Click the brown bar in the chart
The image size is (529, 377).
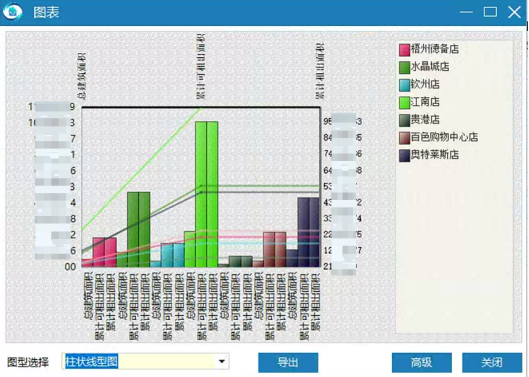tap(275, 249)
